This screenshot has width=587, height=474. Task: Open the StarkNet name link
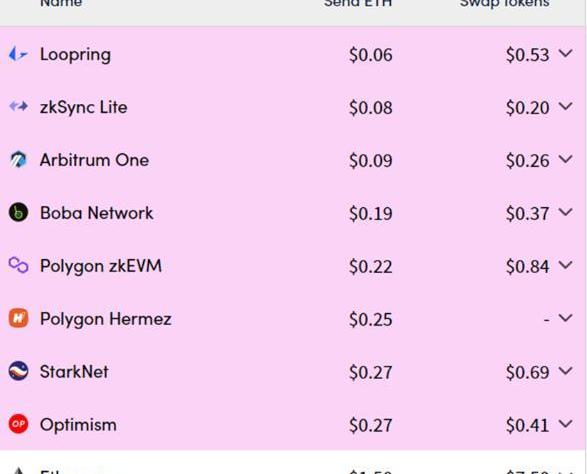click(74, 372)
